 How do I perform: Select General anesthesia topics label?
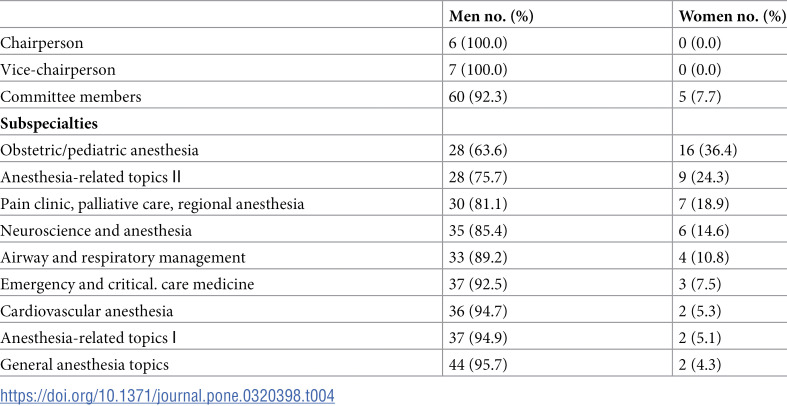84,365
